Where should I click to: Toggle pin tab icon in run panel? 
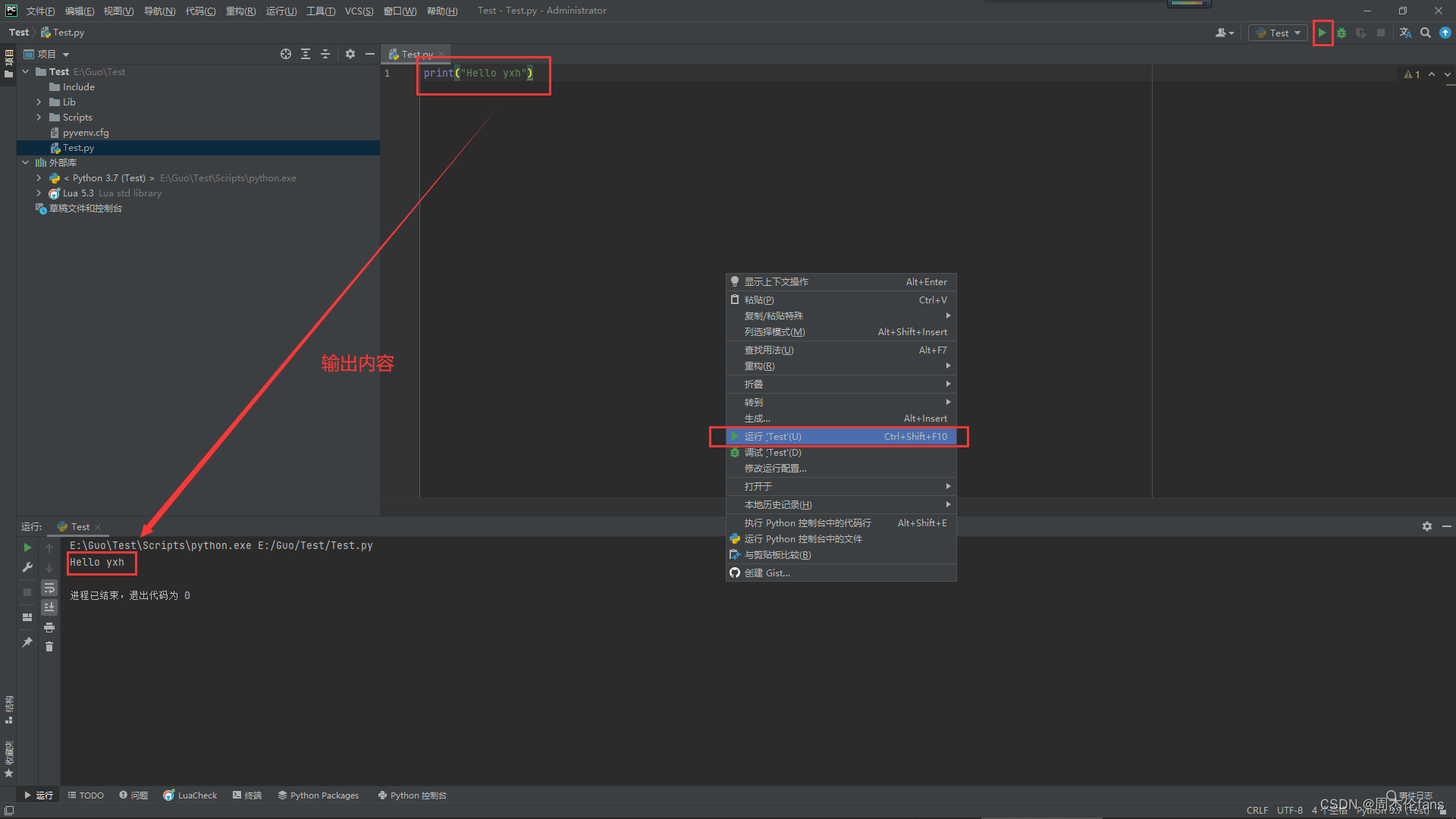27,642
